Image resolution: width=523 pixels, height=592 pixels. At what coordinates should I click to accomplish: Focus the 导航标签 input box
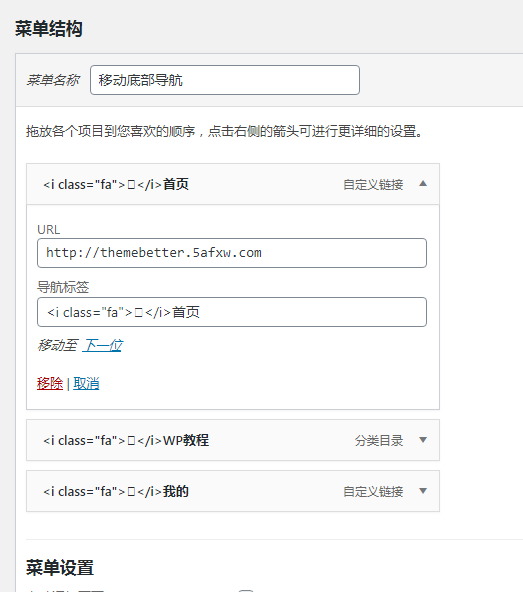(232, 312)
